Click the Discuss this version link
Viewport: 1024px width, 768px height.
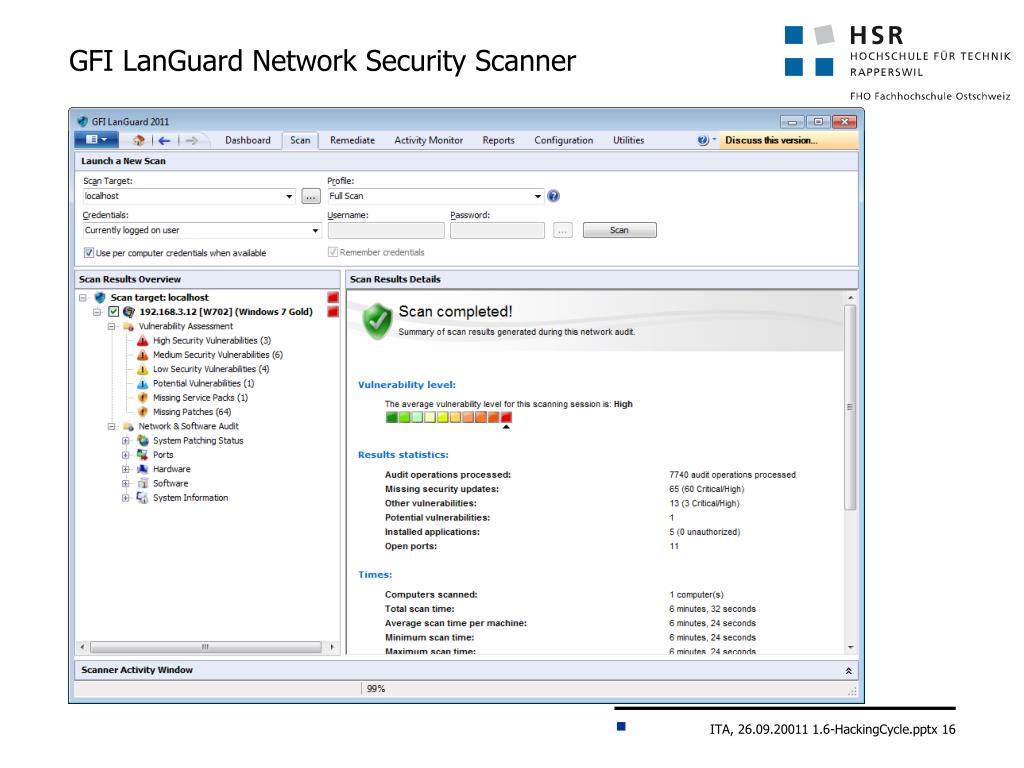(x=771, y=140)
